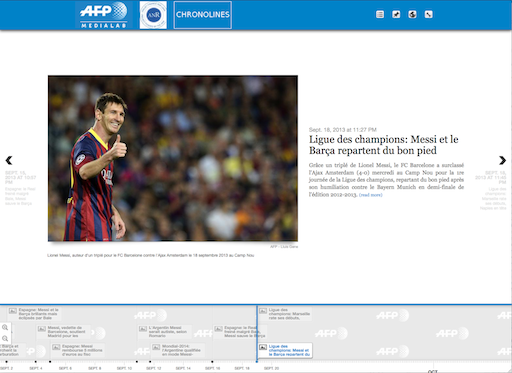The image size is (512, 373).
Task: Click the 'SEPT. 14' label on timeline axis
Action: (x=183, y=368)
